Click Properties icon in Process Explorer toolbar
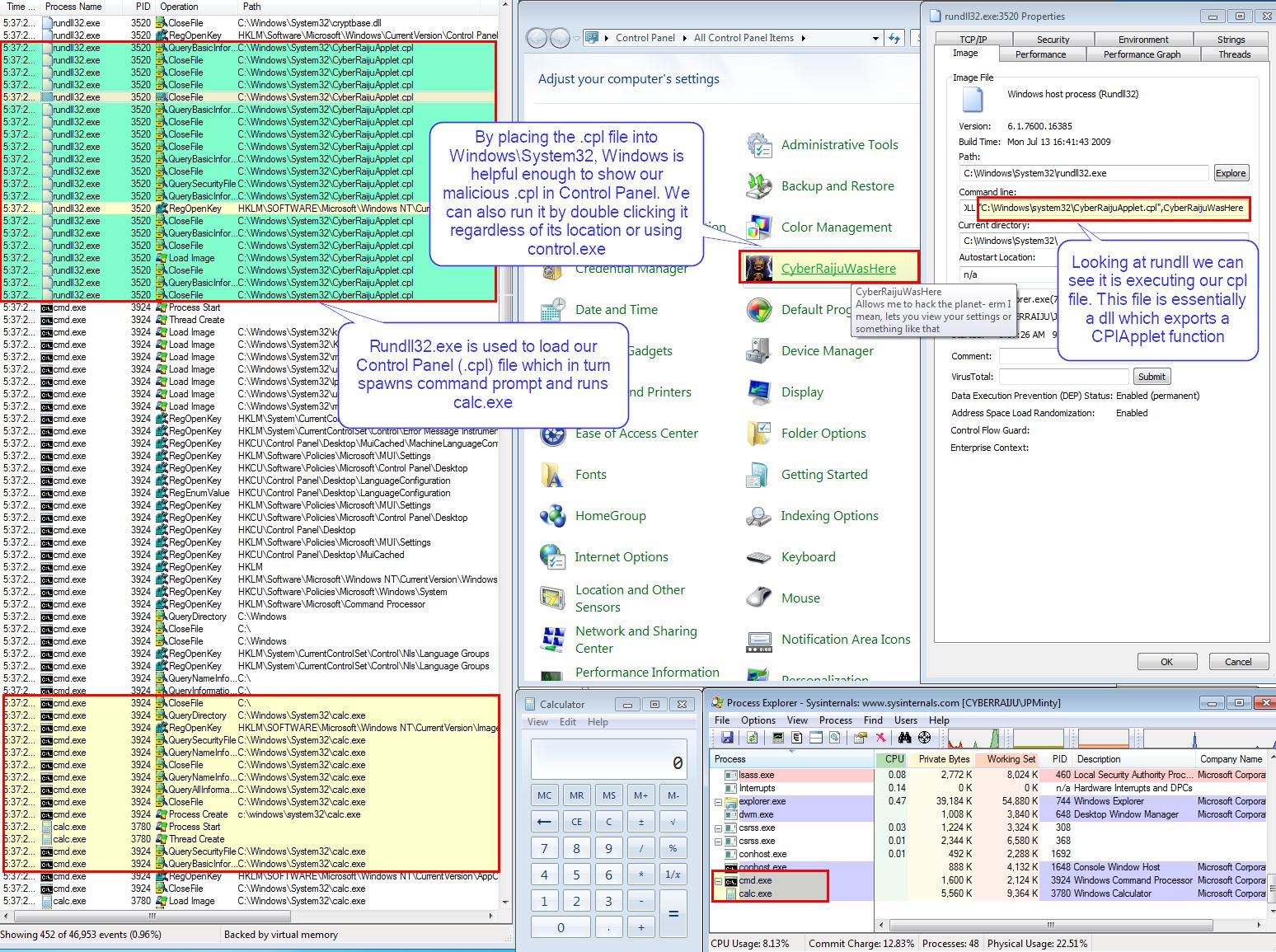This screenshot has width=1276, height=952. tap(861, 737)
